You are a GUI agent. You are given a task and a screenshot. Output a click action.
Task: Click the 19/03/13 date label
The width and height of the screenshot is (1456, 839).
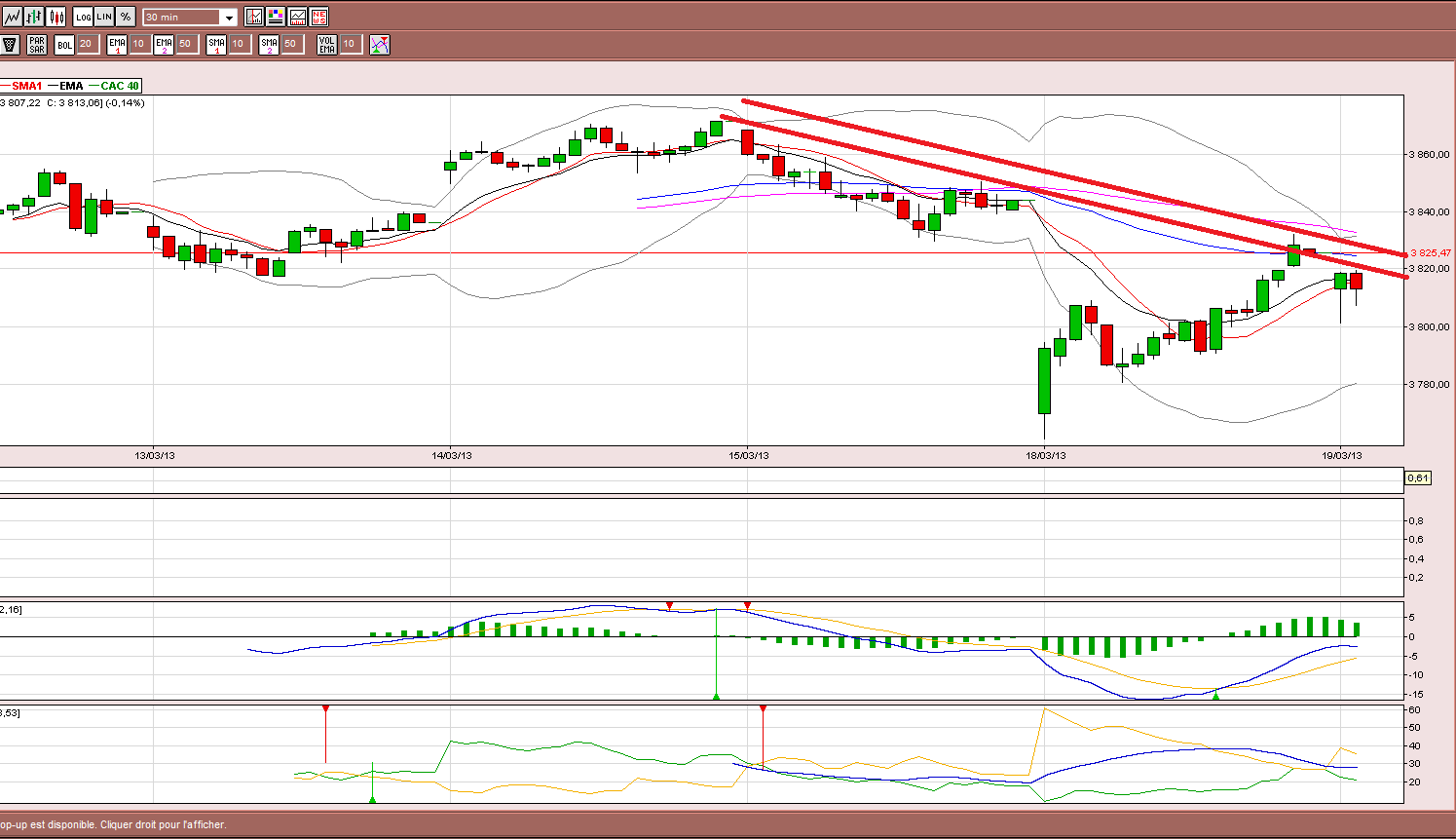pyautogui.click(x=1342, y=455)
